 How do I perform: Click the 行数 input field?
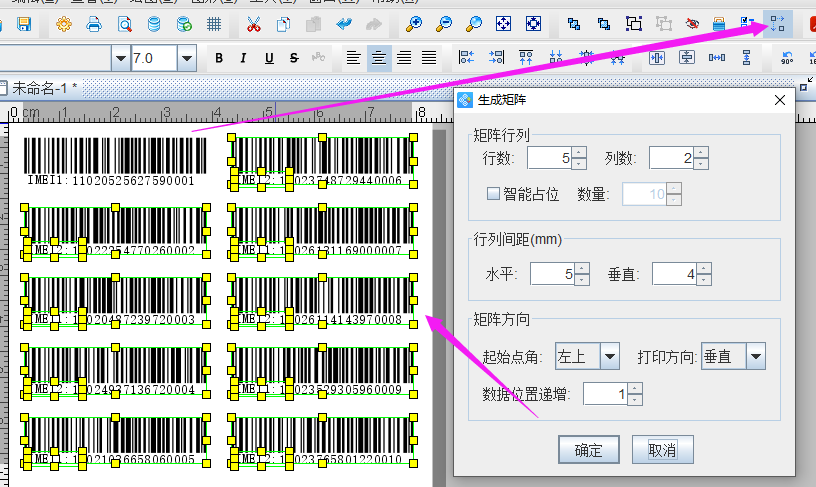click(550, 158)
